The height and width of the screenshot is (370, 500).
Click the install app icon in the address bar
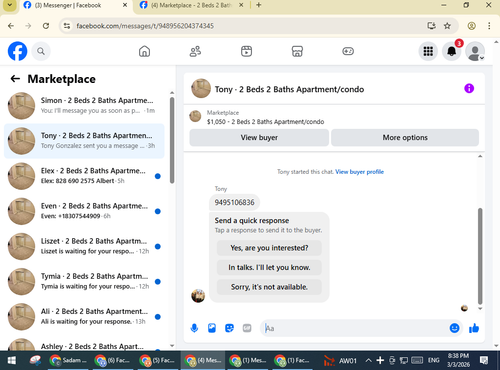pyautogui.click(x=432, y=26)
